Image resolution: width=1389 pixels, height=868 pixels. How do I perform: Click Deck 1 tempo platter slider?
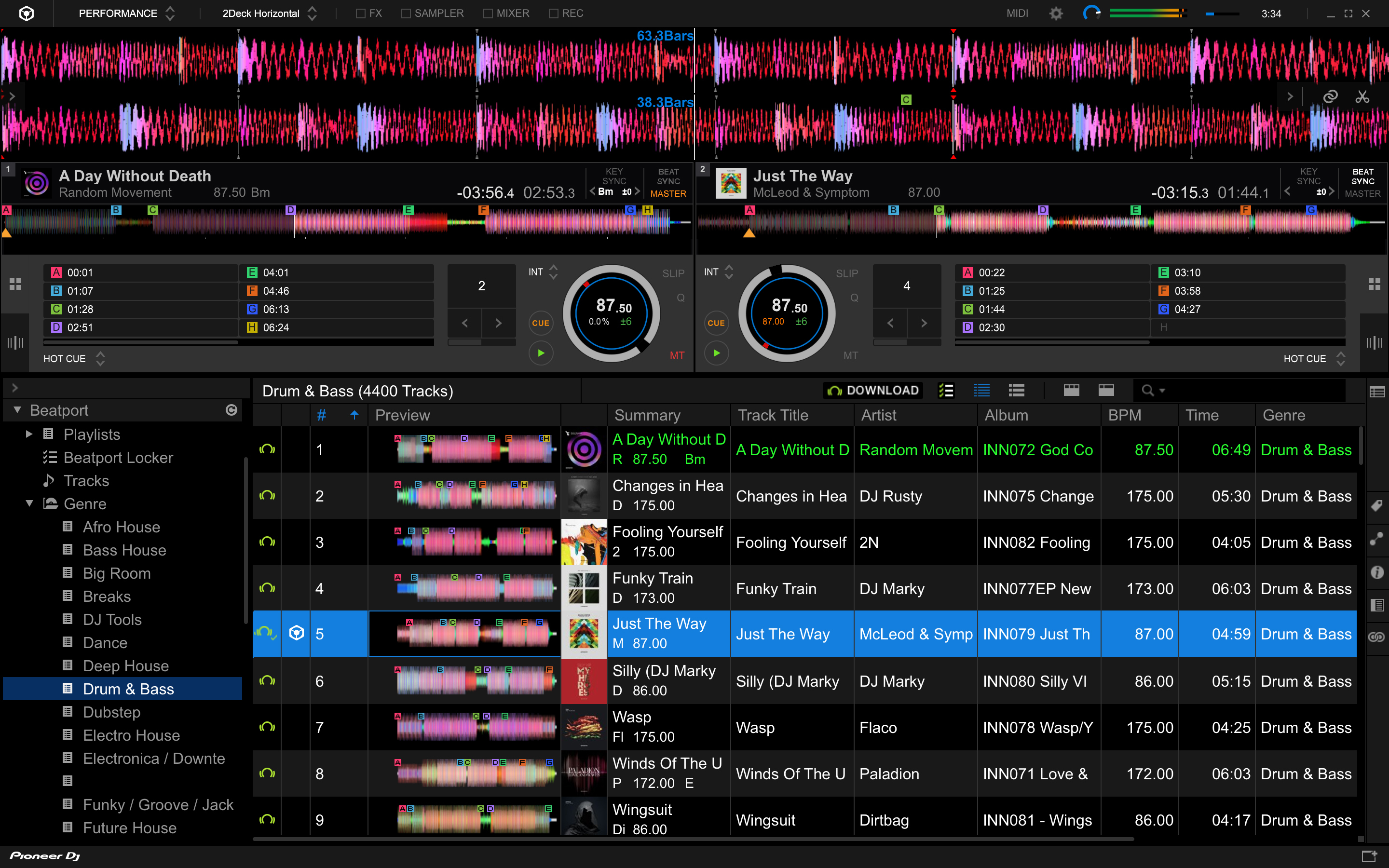click(x=611, y=313)
